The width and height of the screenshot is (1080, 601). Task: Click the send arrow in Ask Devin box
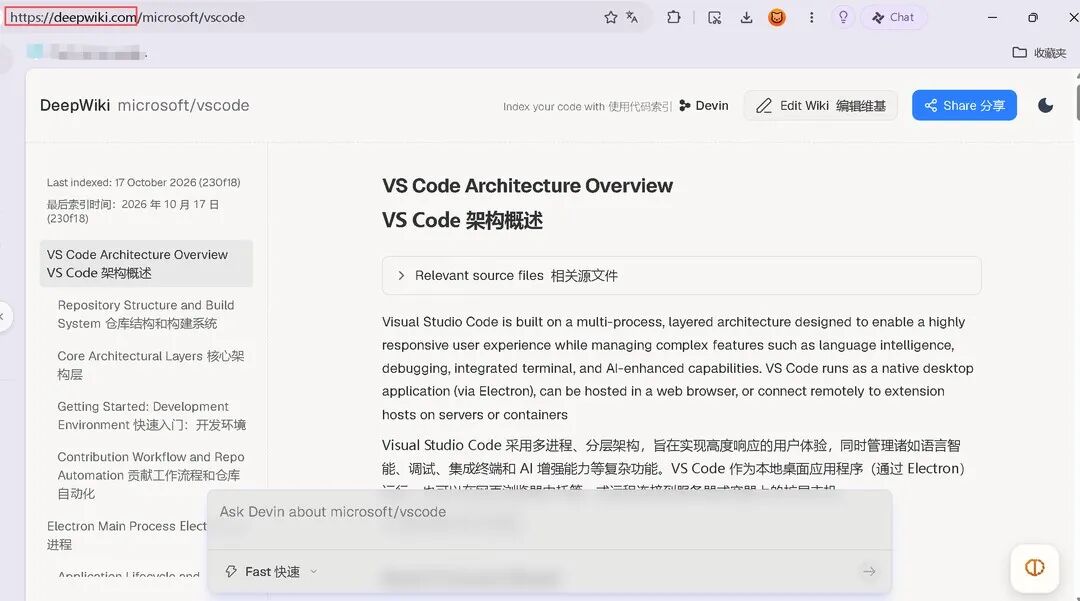pos(869,571)
